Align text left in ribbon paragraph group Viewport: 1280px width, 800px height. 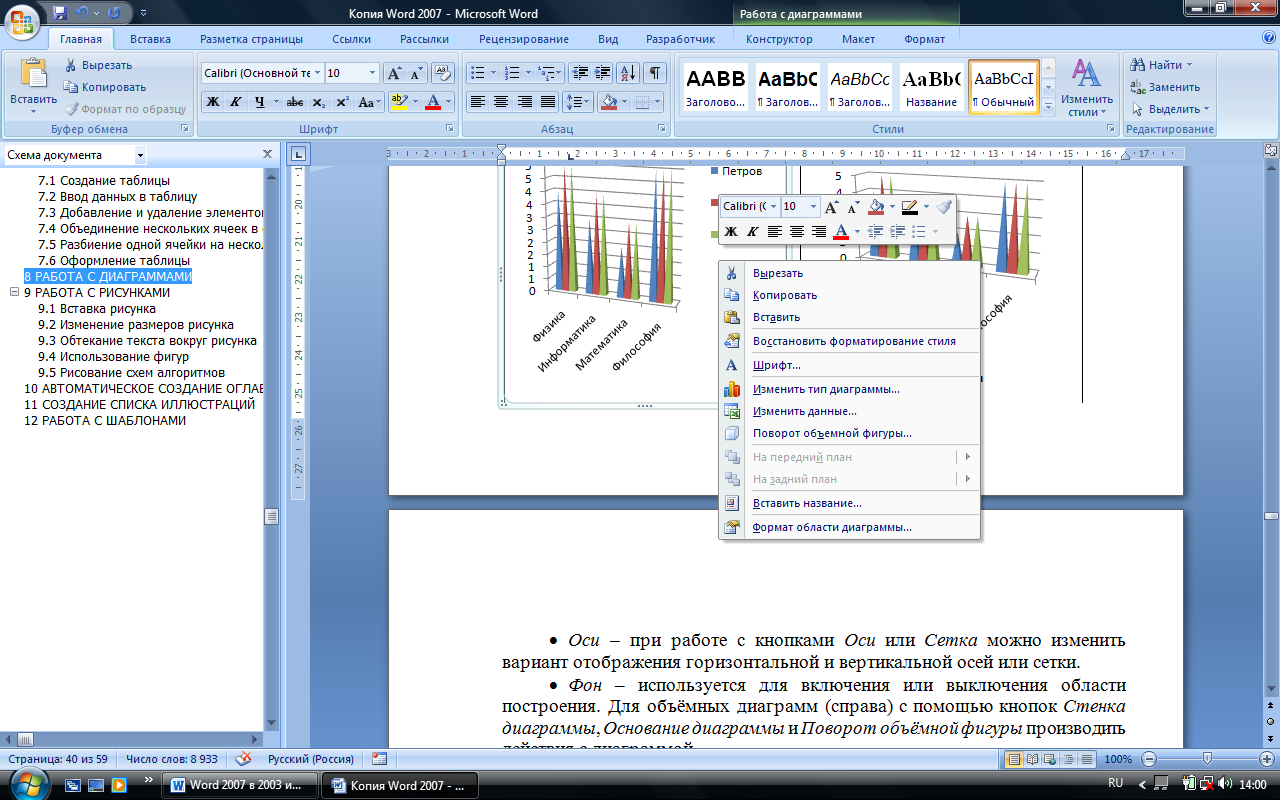click(x=477, y=102)
